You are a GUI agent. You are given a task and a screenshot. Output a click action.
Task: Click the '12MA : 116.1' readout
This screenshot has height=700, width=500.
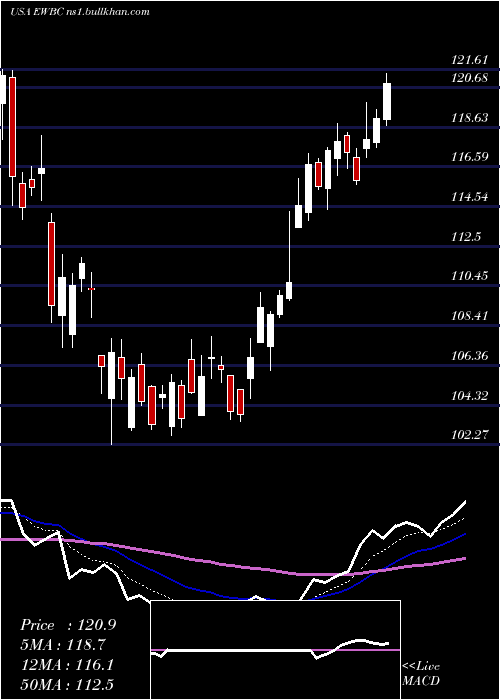coord(67,665)
